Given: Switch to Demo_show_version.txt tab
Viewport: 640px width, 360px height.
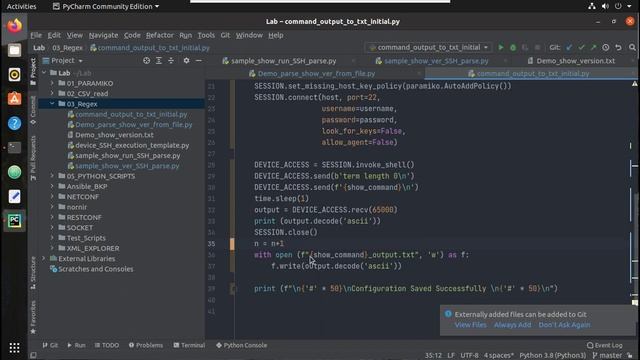Looking at the screenshot, I should [x=576, y=61].
